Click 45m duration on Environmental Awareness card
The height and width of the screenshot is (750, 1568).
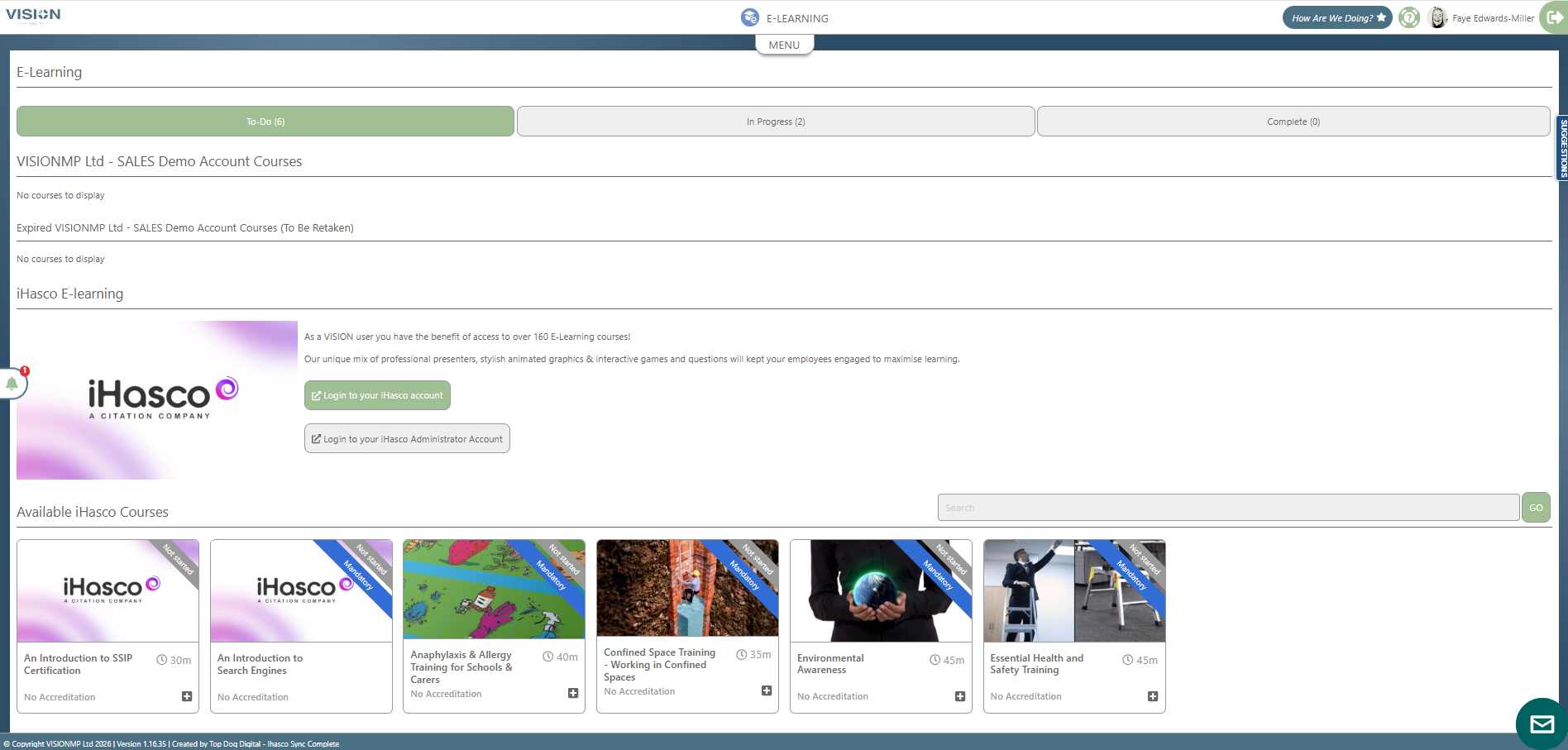954,660
